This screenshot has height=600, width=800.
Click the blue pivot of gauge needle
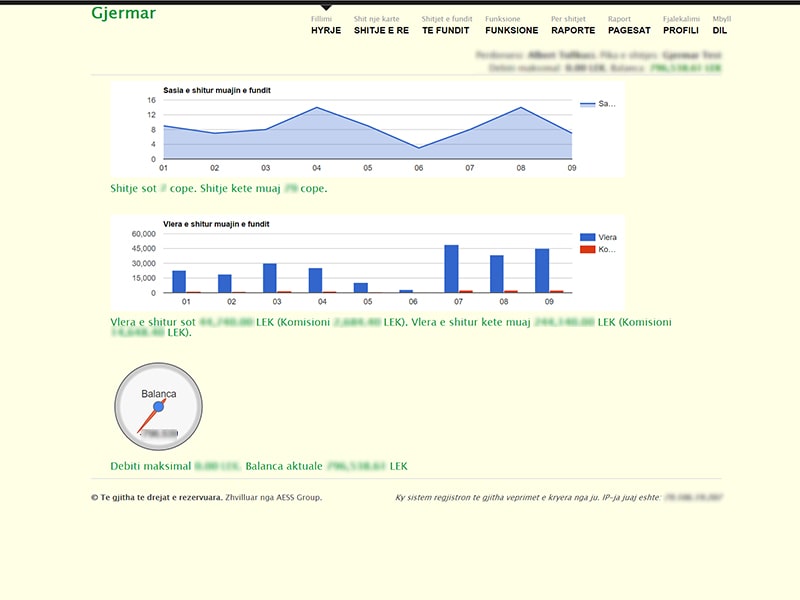click(x=158, y=406)
